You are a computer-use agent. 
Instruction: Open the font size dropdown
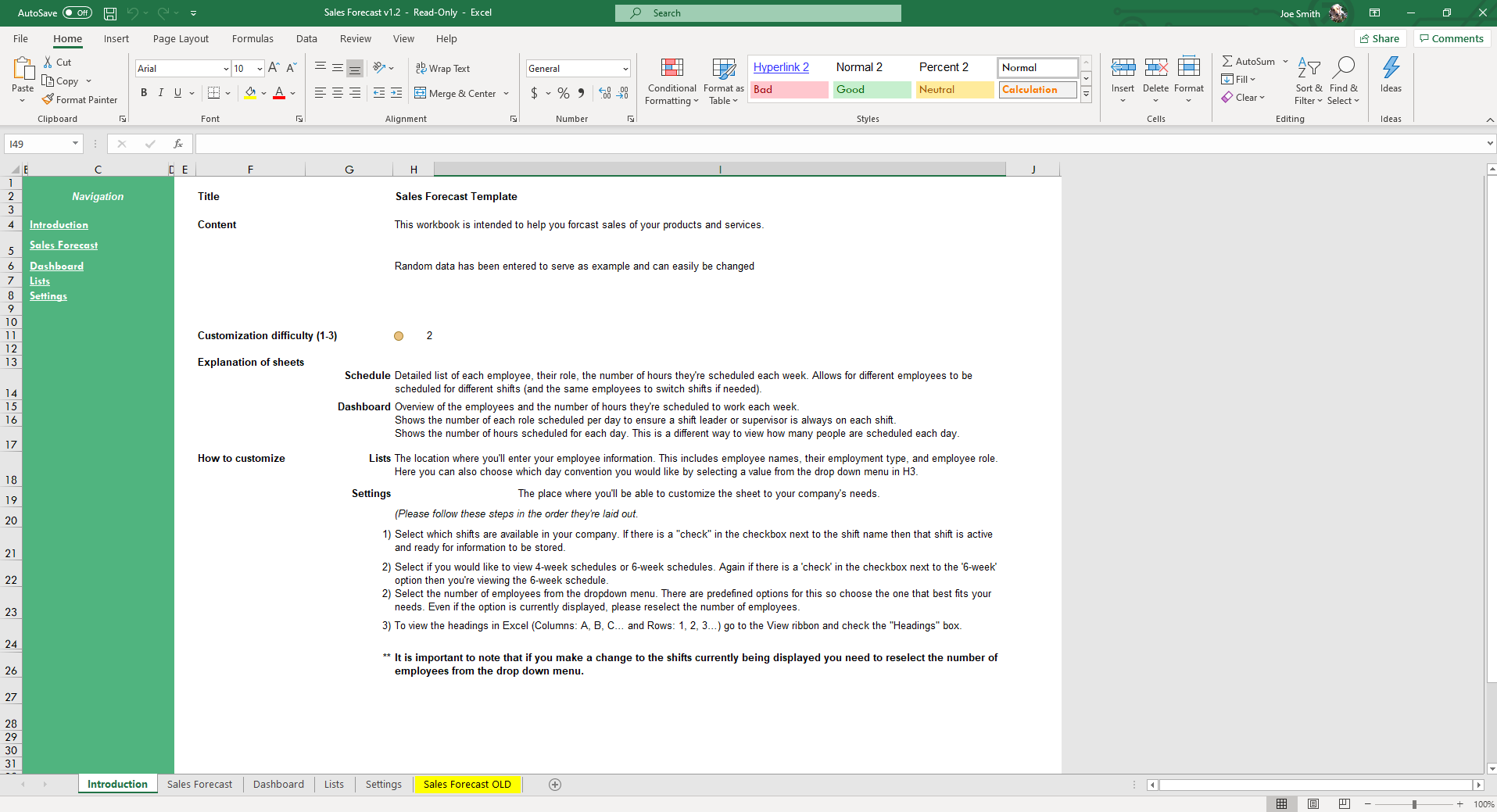260,69
